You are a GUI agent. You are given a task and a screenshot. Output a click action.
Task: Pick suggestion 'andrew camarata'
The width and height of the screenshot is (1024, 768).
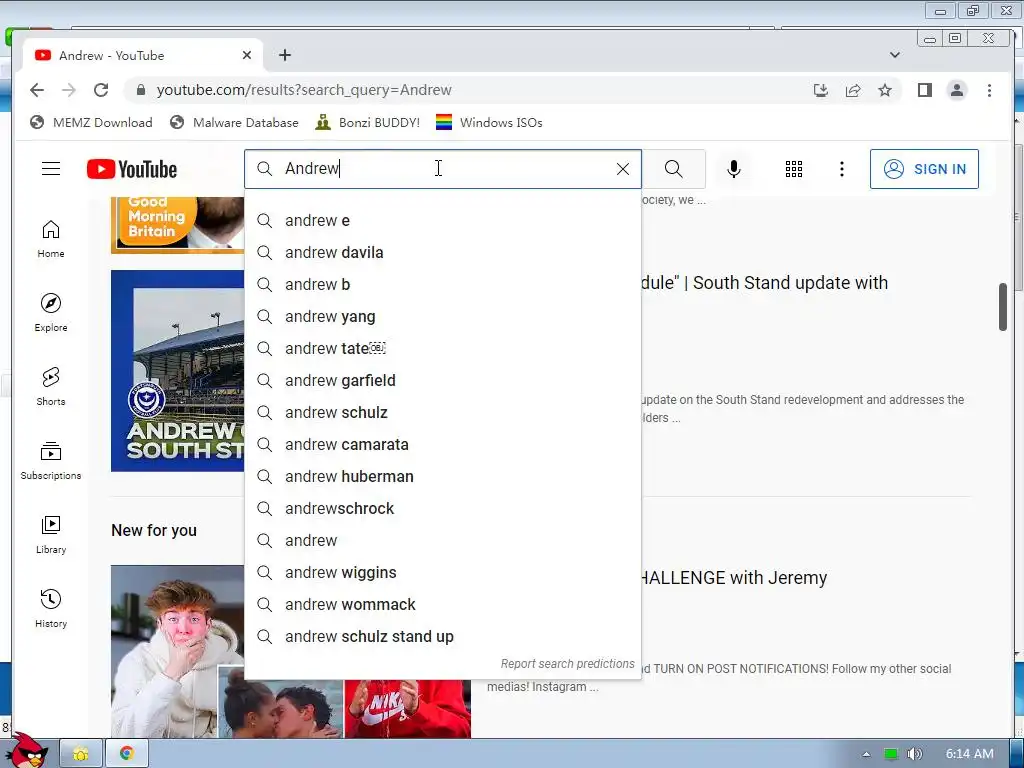(443, 445)
